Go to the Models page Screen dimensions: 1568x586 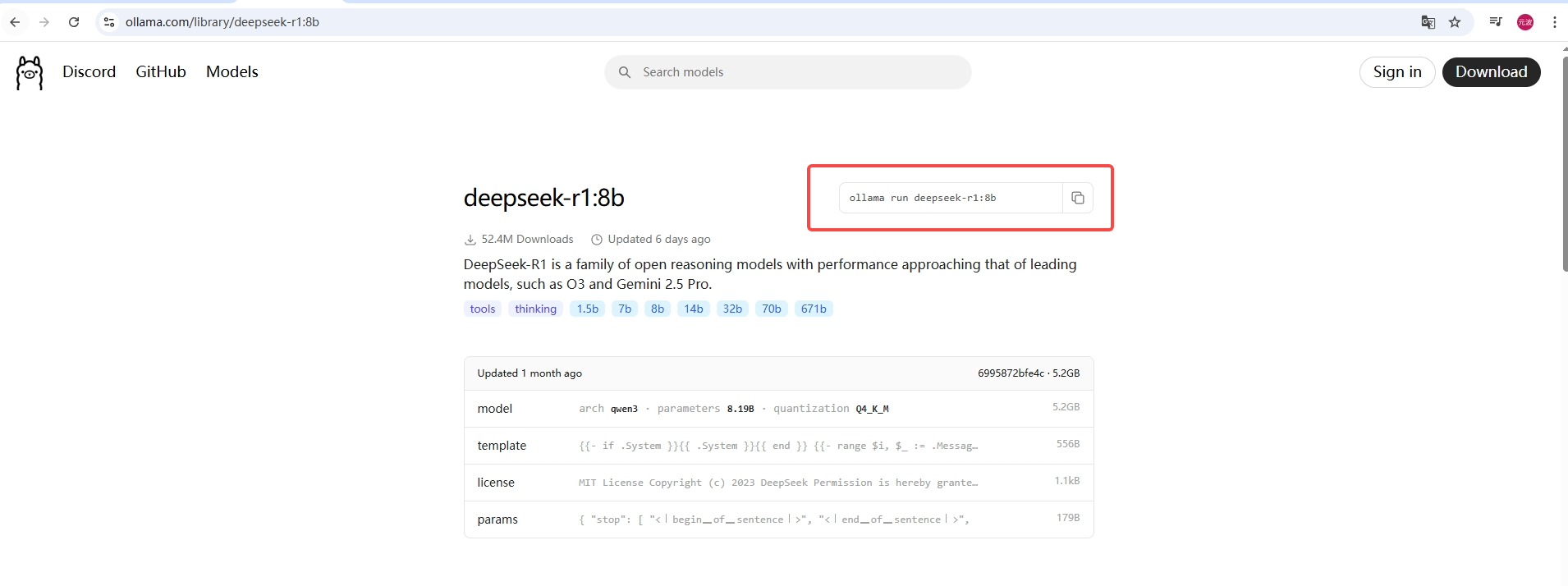click(232, 71)
